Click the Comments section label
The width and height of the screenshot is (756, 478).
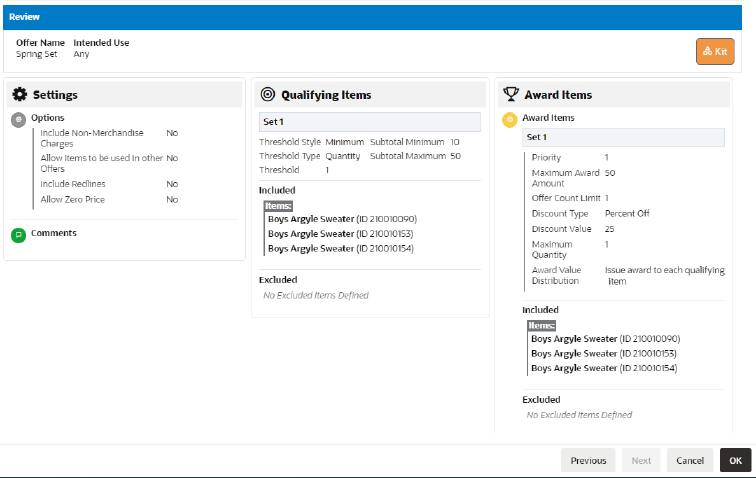tap(54, 233)
